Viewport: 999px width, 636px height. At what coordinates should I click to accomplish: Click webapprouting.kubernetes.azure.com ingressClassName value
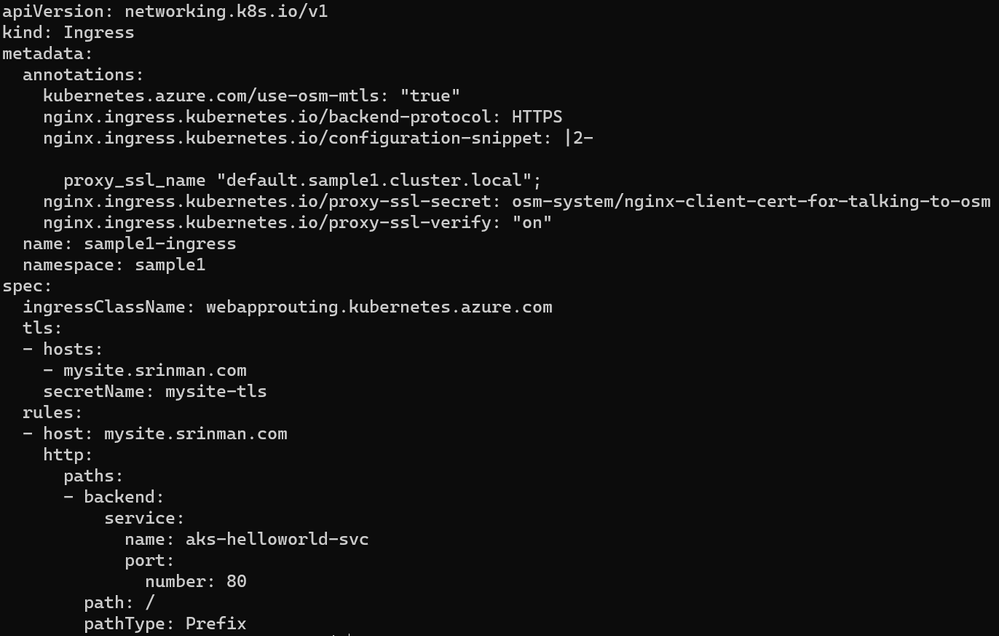click(x=379, y=307)
